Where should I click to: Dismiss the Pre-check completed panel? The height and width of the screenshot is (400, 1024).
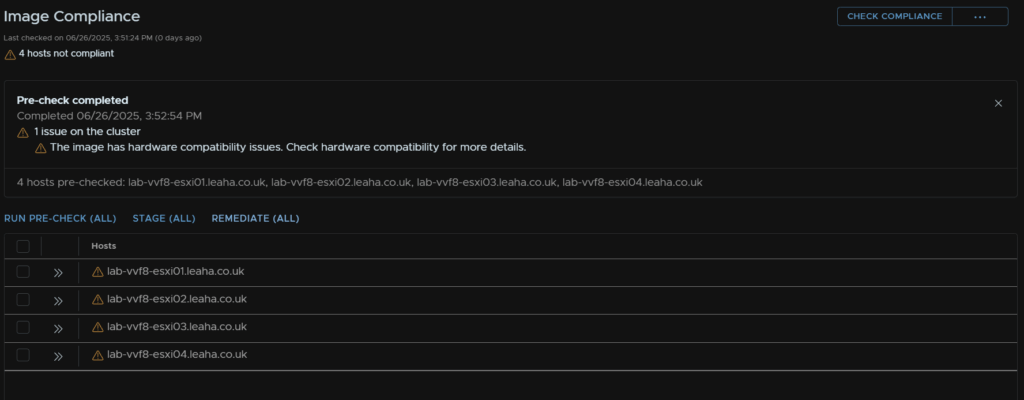pos(998,103)
